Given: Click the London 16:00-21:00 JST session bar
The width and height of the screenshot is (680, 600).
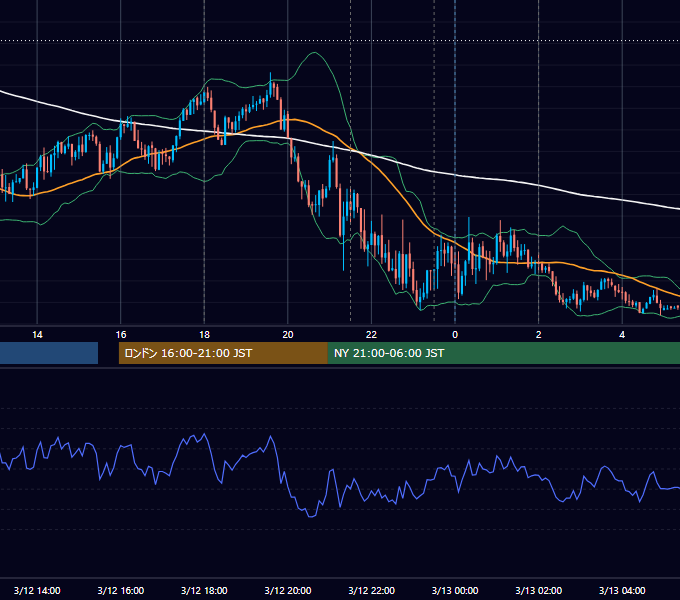Looking at the screenshot, I should pyautogui.click(x=223, y=353).
